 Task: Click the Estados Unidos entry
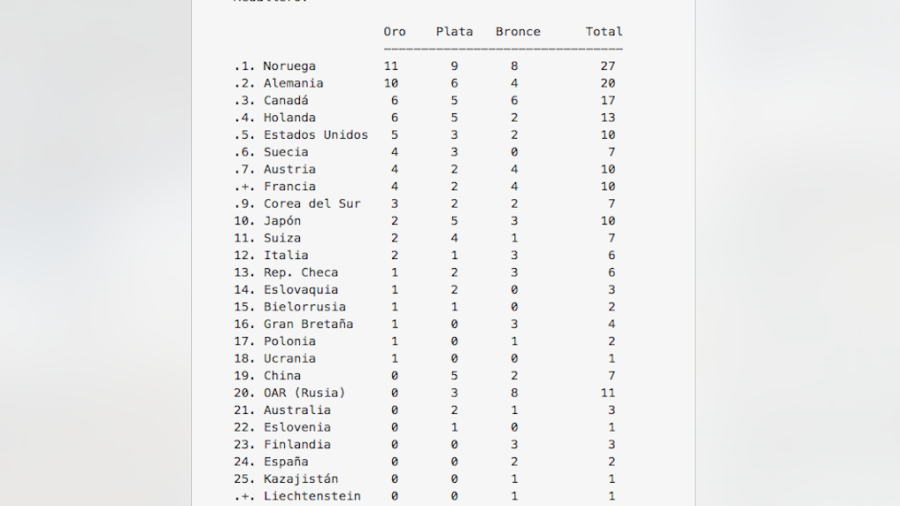pos(316,135)
